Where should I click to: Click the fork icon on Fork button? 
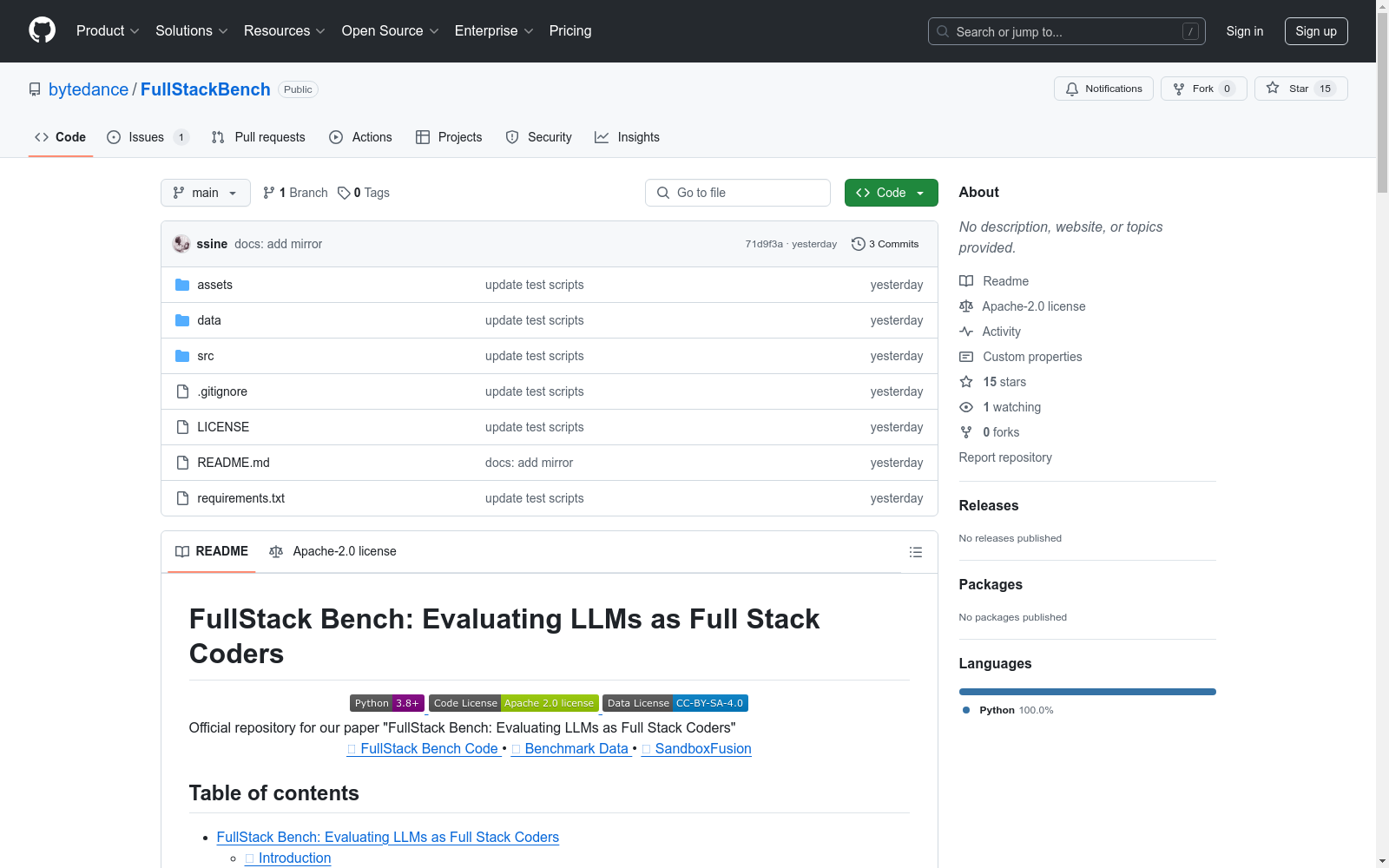(1179, 89)
